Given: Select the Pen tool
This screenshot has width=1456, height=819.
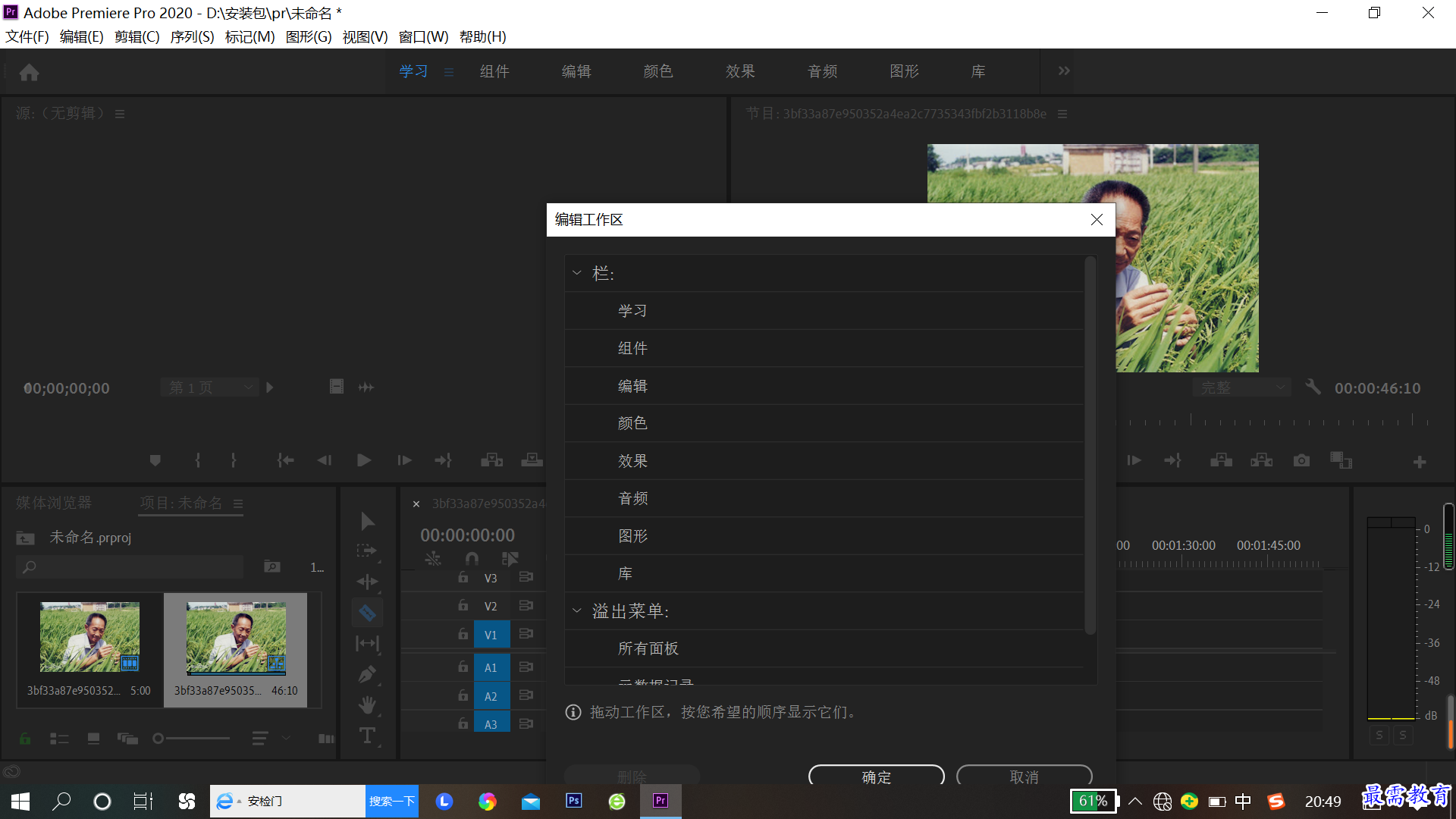Looking at the screenshot, I should 368,674.
